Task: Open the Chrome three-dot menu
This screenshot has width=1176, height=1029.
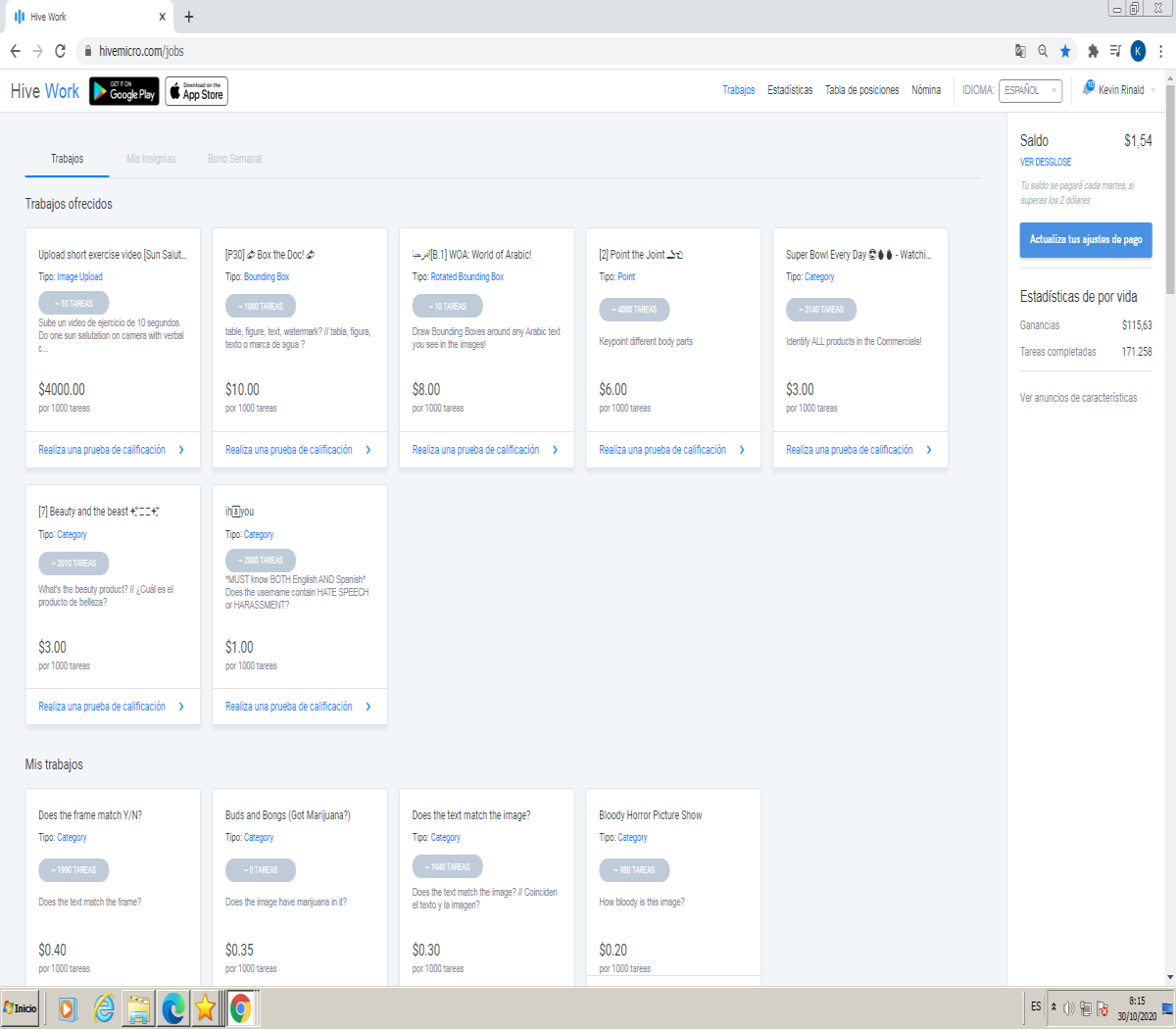Action: (1161, 51)
